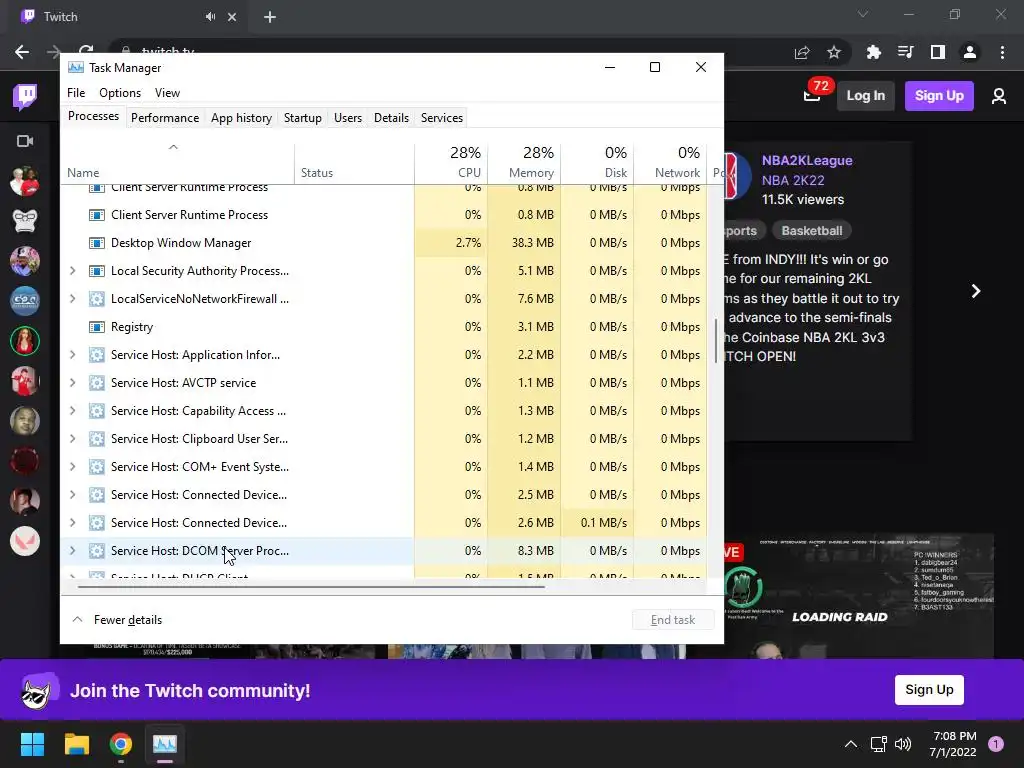Click Task Manager icon on taskbar
1024x768 pixels.
pyautogui.click(x=165, y=744)
